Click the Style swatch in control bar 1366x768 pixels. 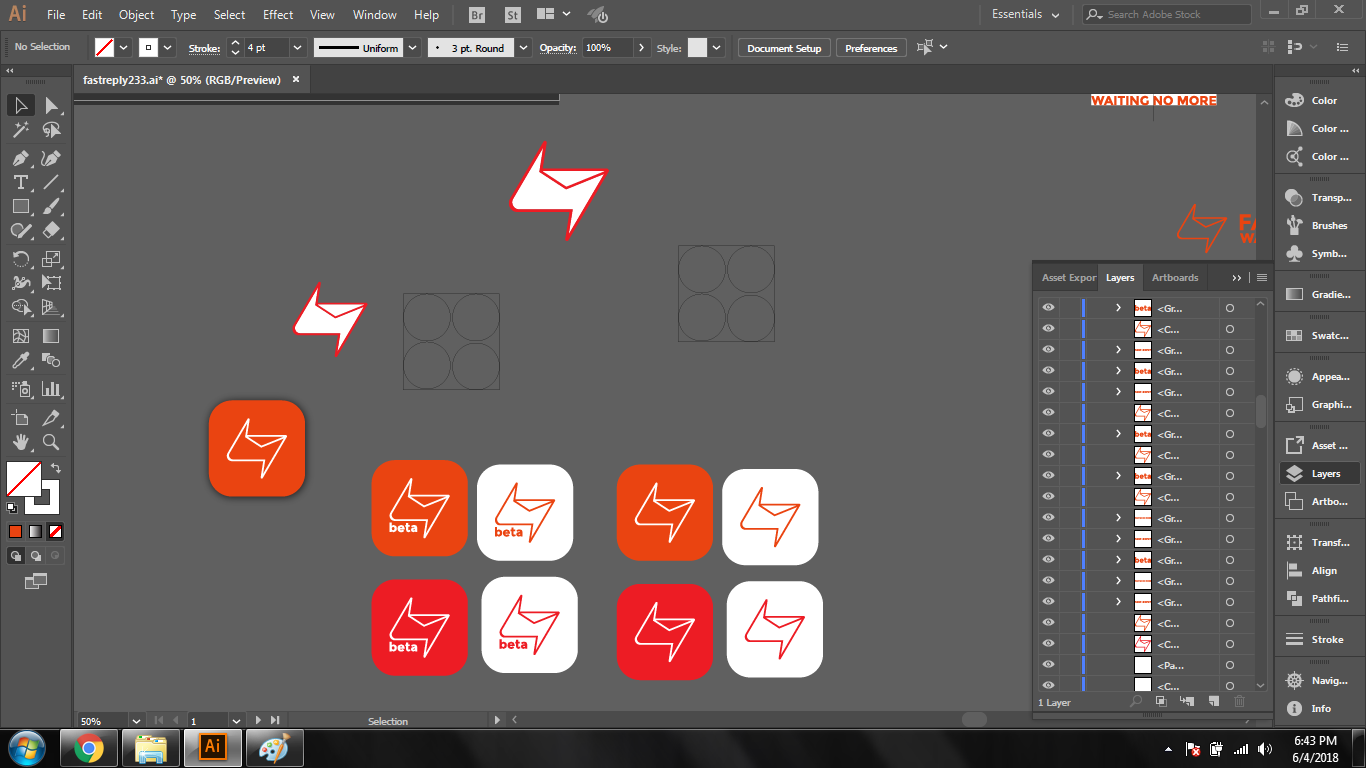pyautogui.click(x=697, y=47)
